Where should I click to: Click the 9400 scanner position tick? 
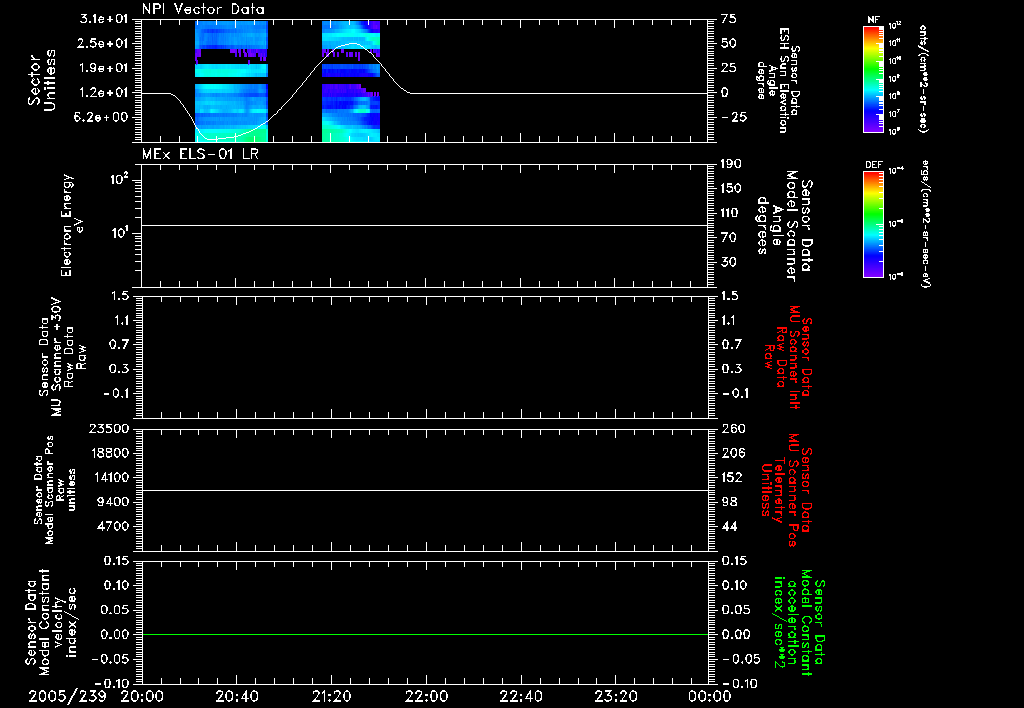click(x=113, y=502)
